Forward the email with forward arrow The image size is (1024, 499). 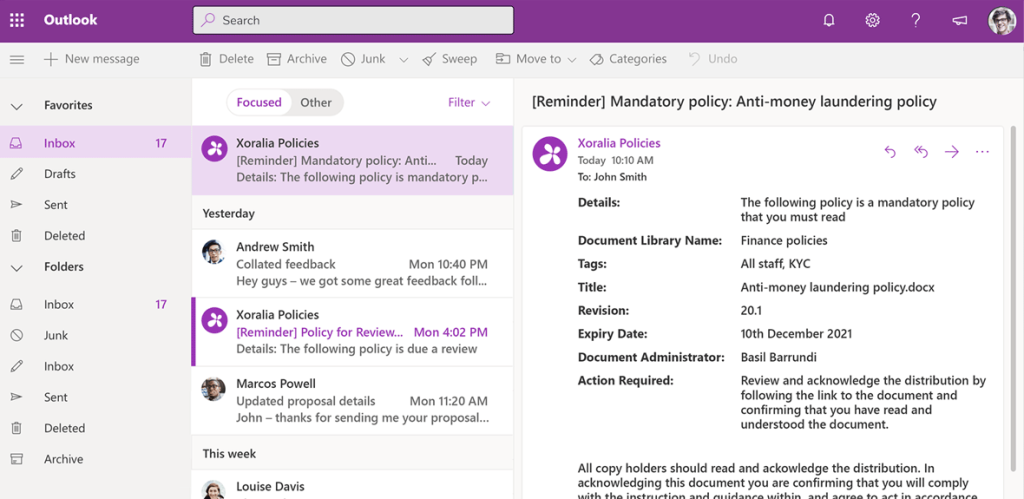(x=951, y=152)
